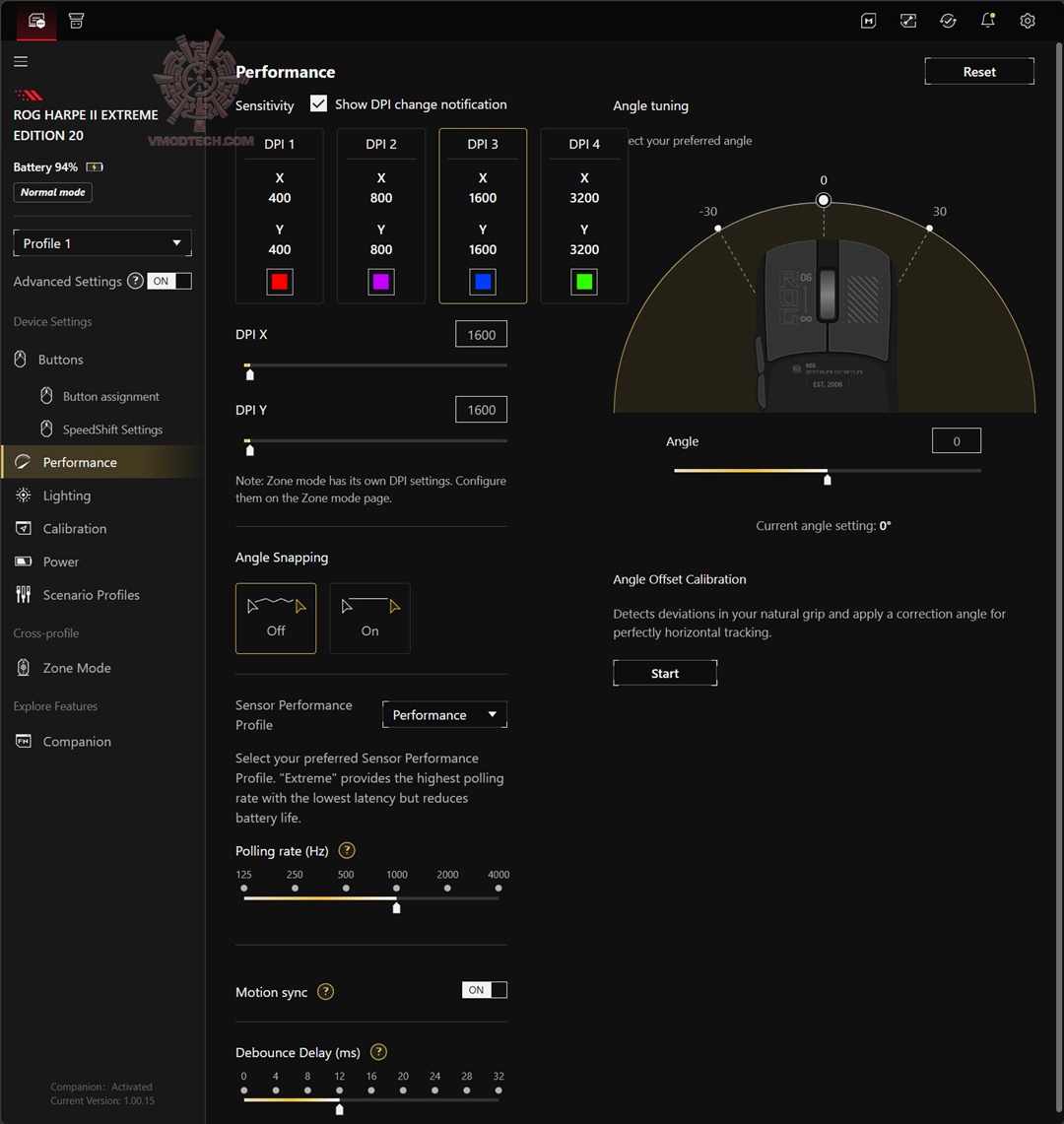The height and width of the screenshot is (1124, 1064).
Task: Open SpeedShift Settings
Action: point(102,430)
